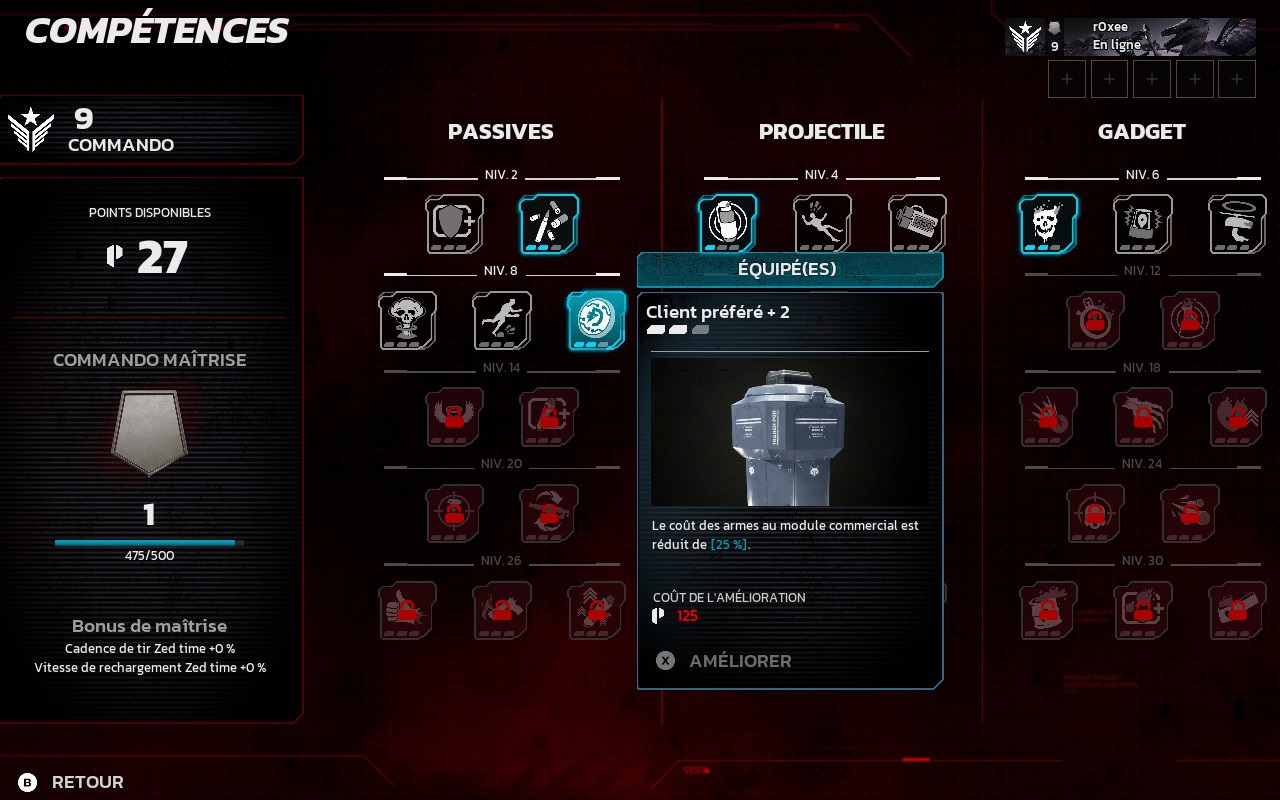Open the rOxee player profile card

(x=1130, y=37)
